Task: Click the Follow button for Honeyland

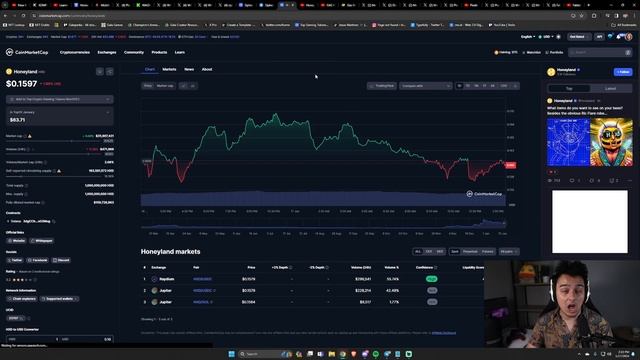Action: tap(623, 72)
